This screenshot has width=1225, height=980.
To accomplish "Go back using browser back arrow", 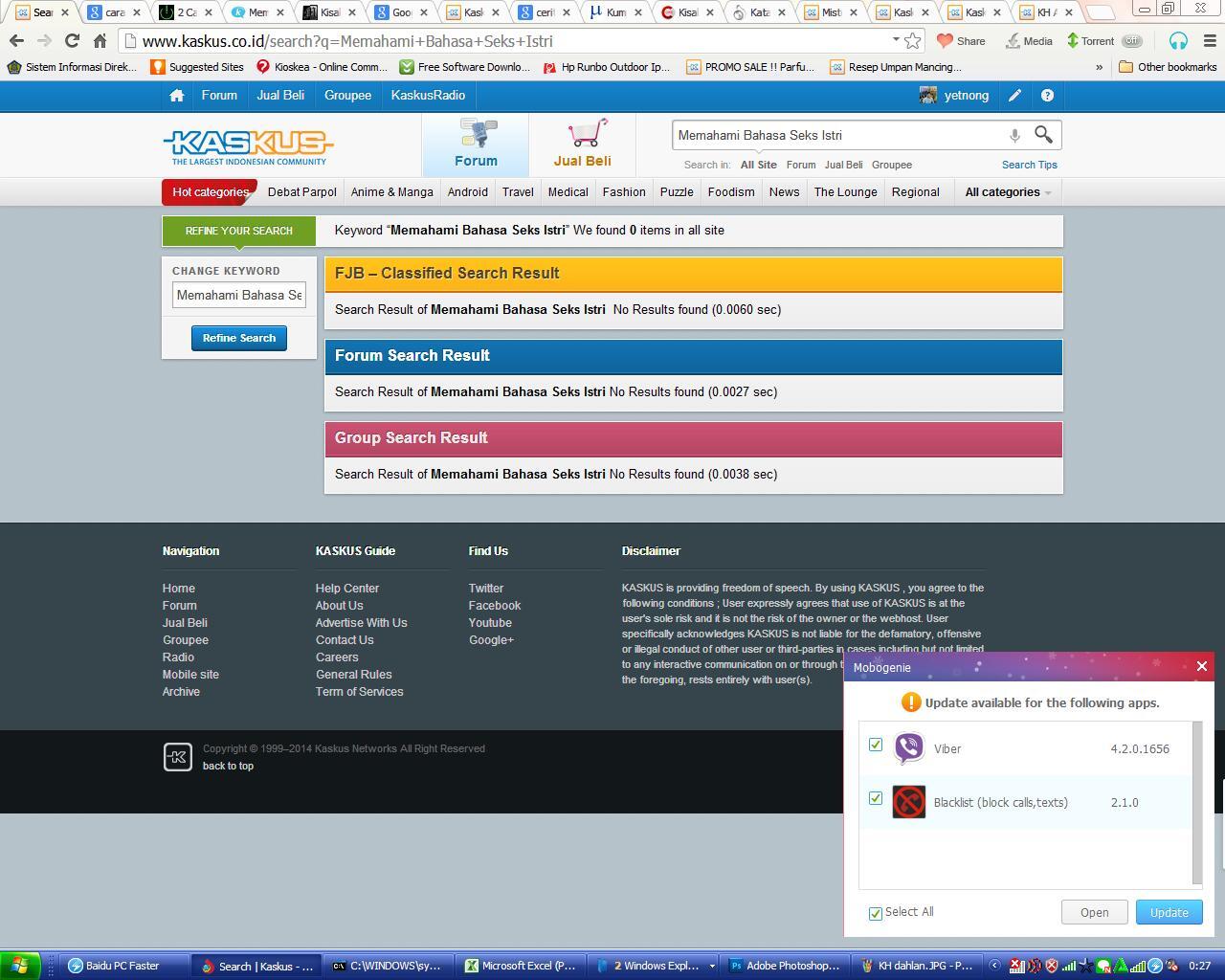I will (x=17, y=41).
